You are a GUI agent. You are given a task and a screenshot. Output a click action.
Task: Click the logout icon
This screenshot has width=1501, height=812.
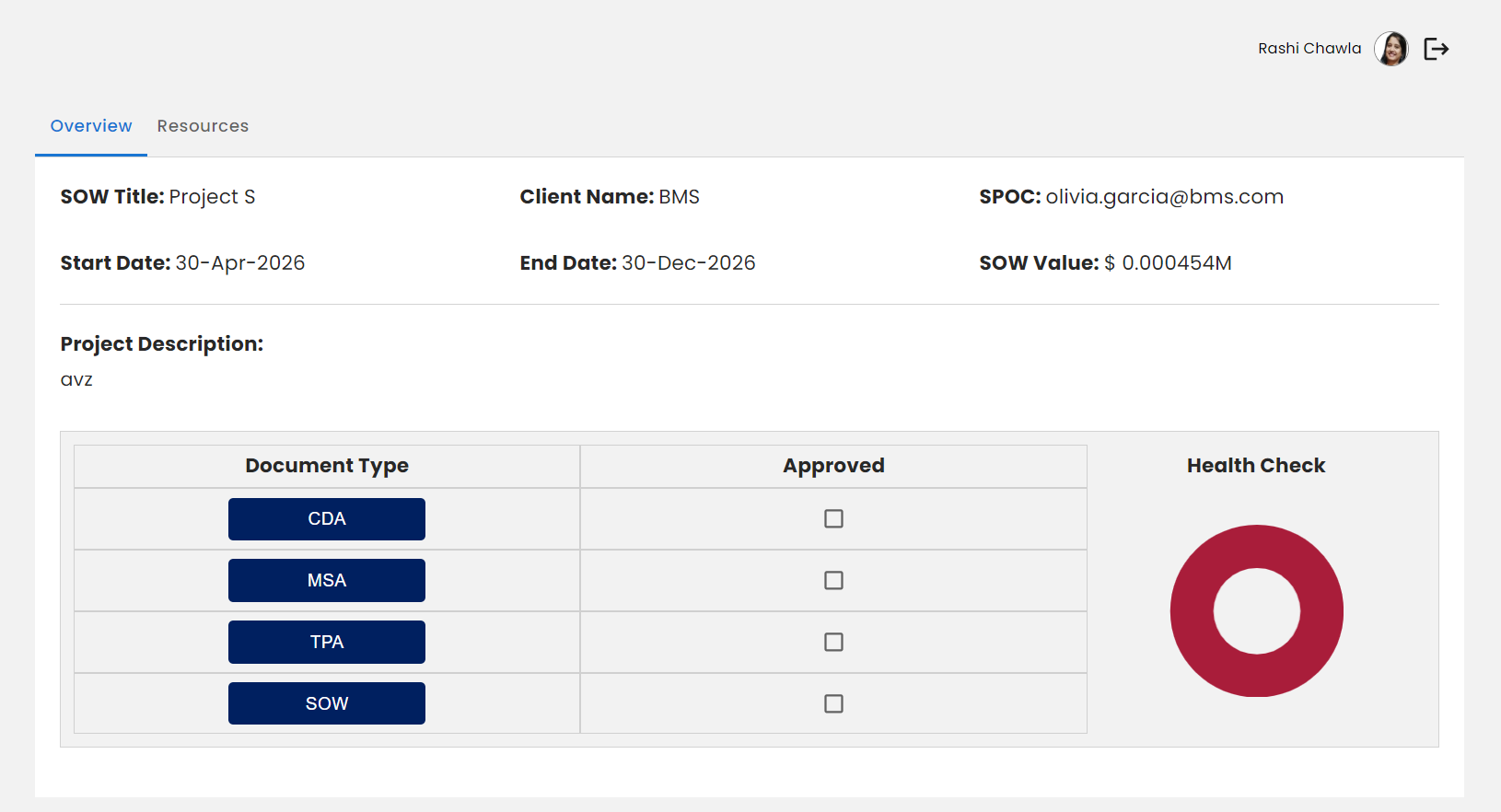pyautogui.click(x=1436, y=49)
